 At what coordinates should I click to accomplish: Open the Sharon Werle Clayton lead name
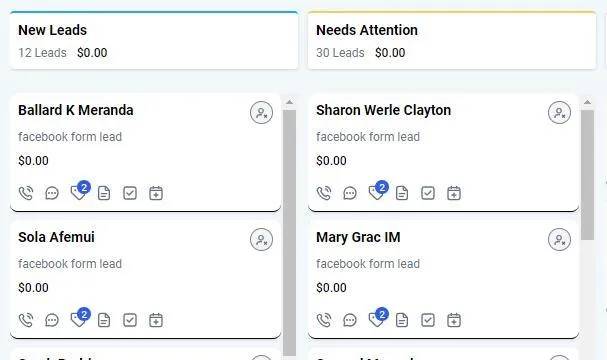(x=384, y=110)
